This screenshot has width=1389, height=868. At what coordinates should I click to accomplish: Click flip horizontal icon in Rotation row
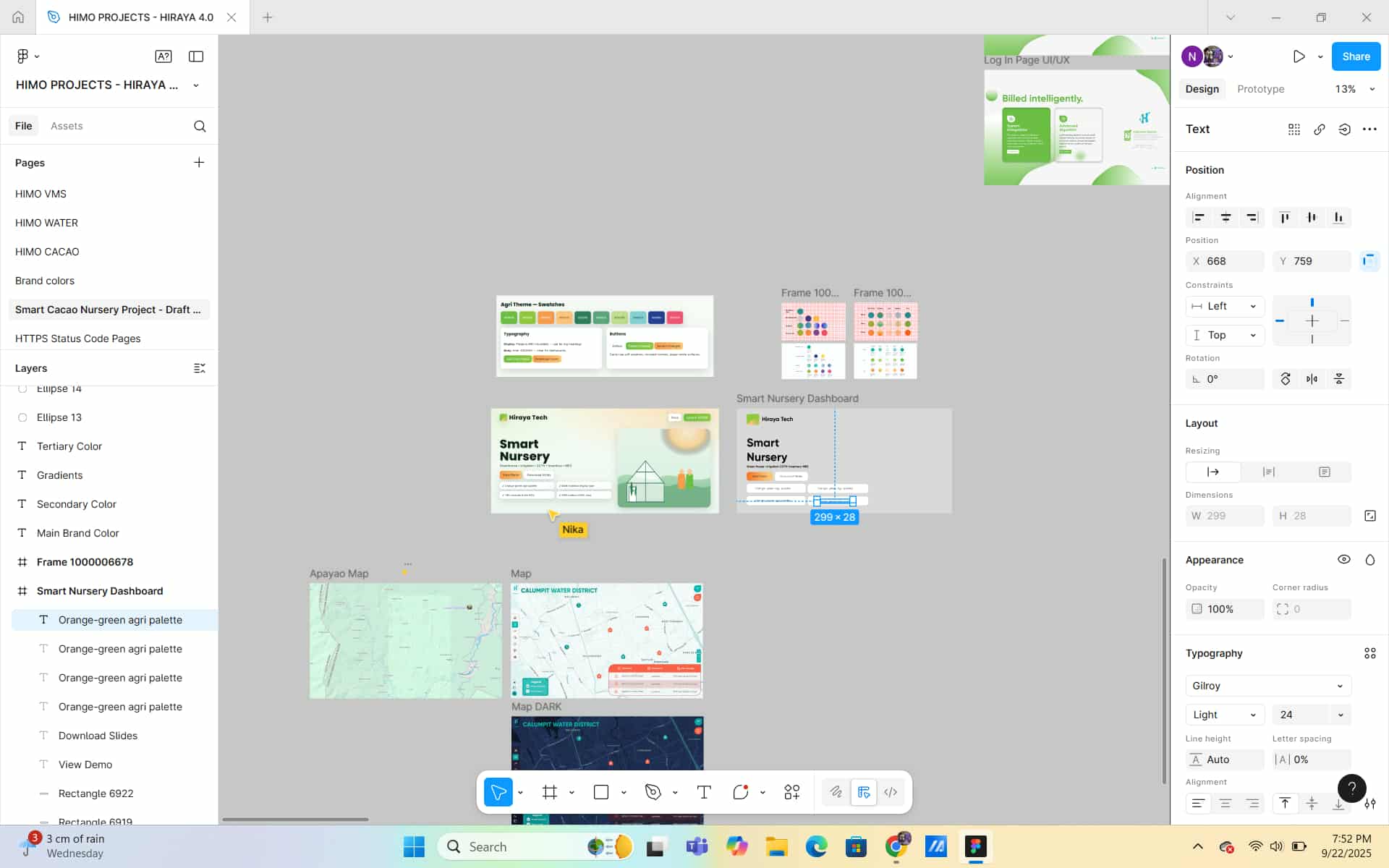1312,379
